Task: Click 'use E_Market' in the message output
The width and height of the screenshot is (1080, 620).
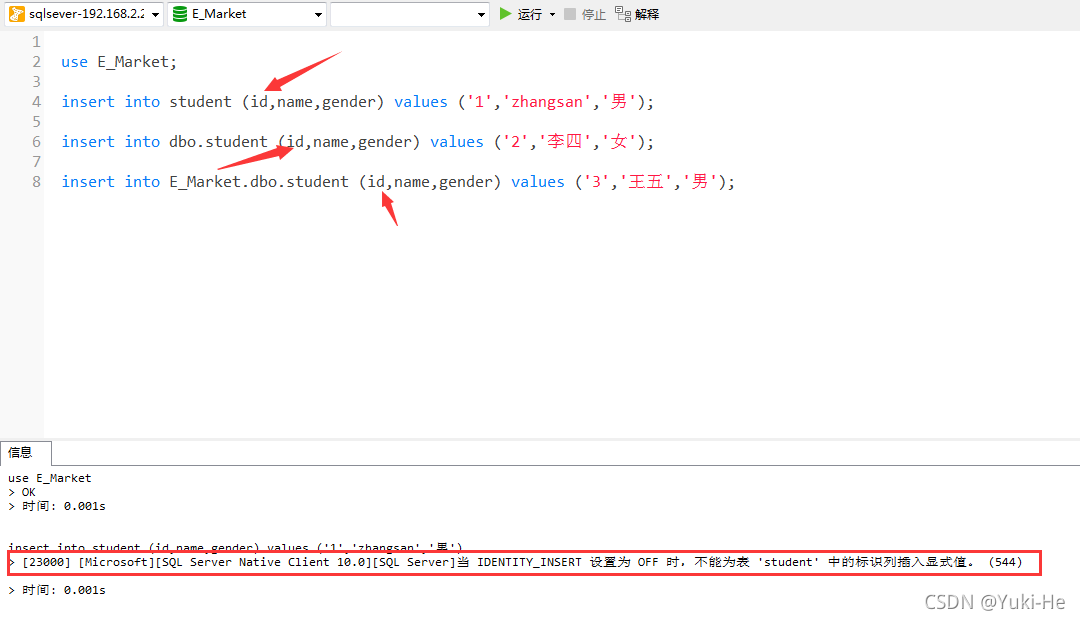Action: 50,478
